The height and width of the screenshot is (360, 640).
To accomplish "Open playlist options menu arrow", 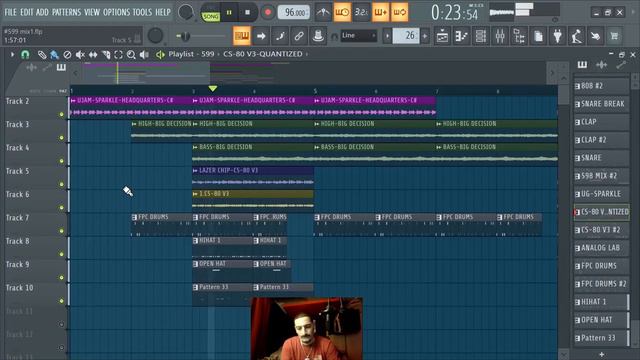I will pyautogui.click(x=12, y=54).
